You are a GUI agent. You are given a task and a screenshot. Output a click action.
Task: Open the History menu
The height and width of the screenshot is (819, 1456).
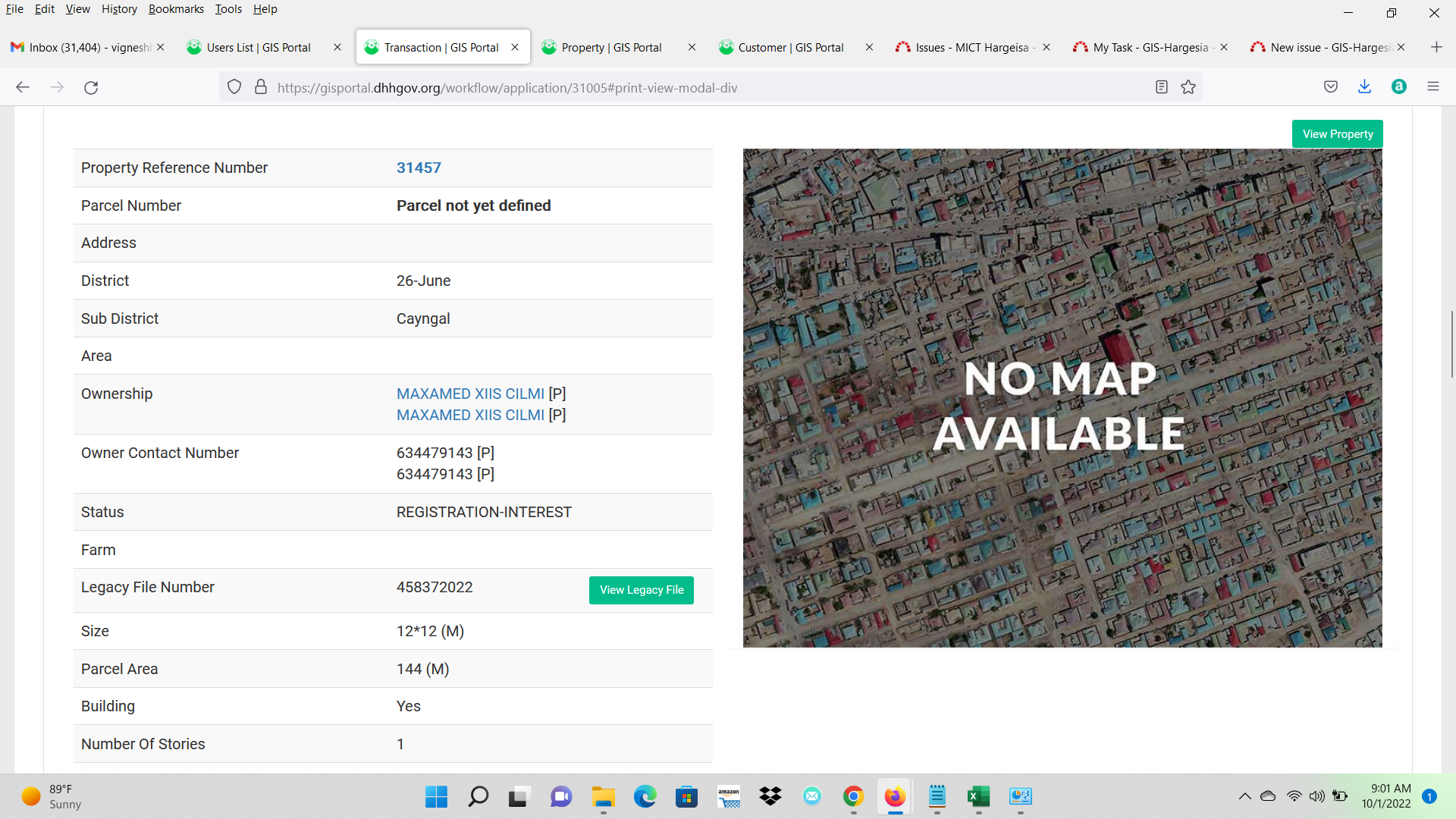(x=119, y=9)
